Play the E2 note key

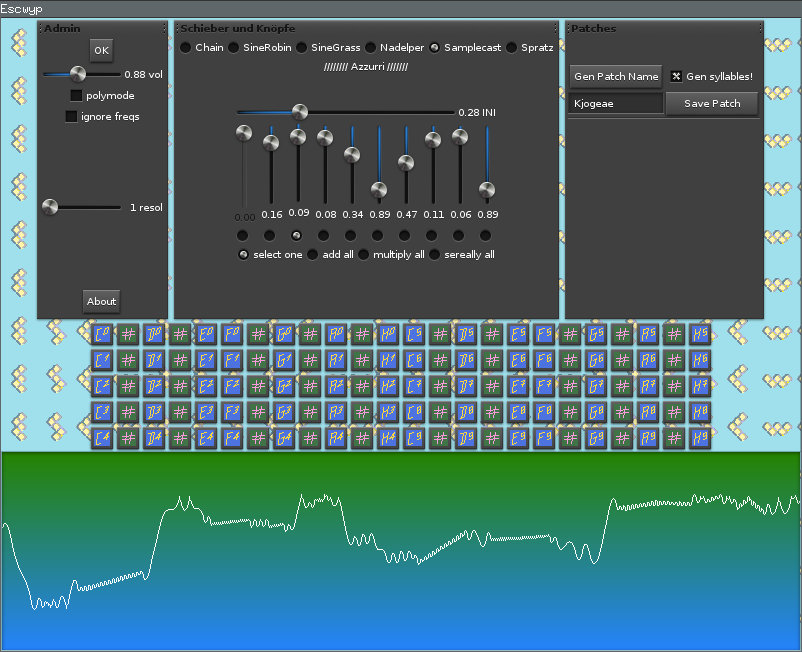tap(206, 385)
